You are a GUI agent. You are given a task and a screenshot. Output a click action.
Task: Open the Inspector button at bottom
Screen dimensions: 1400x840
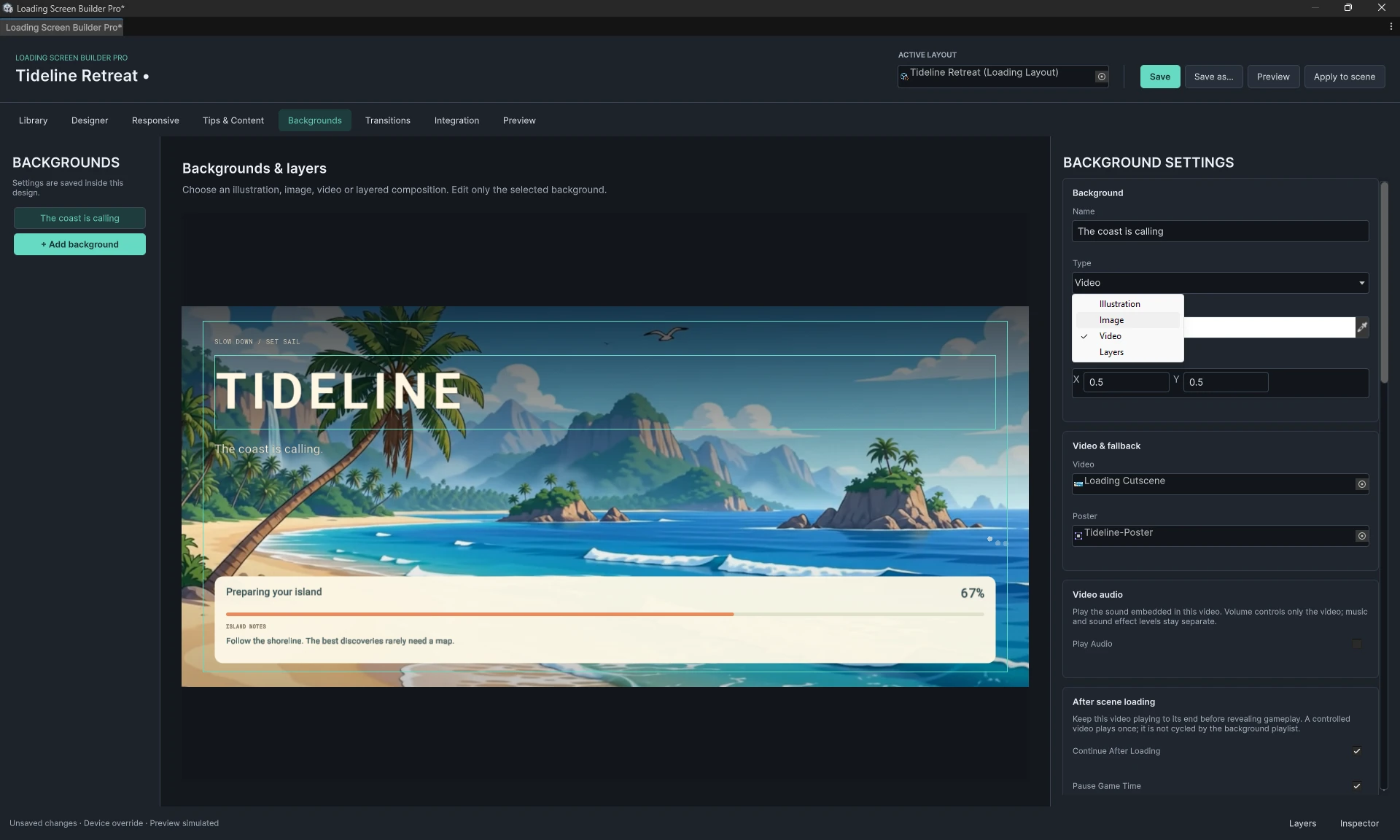(1359, 823)
